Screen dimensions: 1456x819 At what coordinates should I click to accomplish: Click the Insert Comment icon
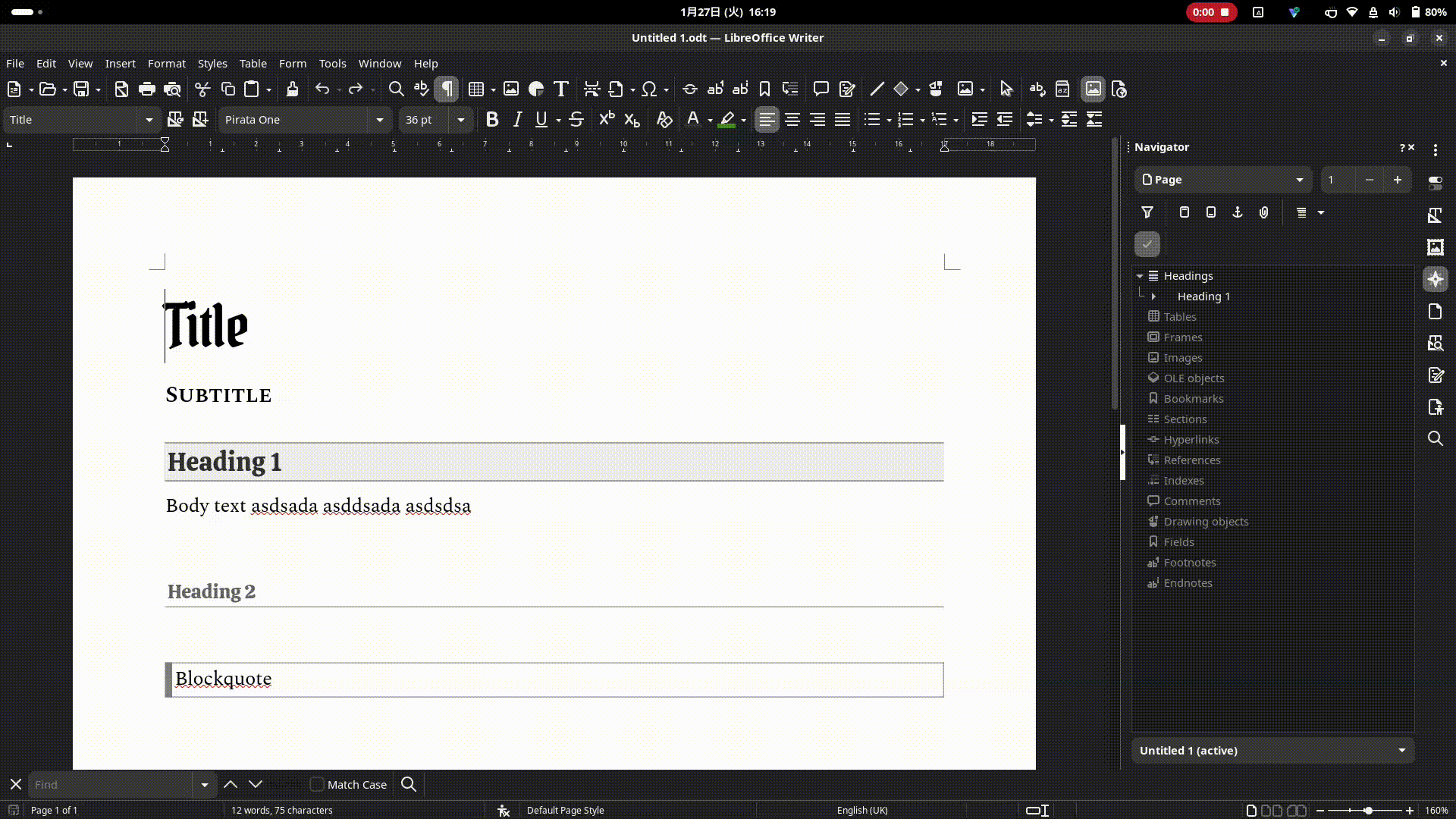click(821, 89)
